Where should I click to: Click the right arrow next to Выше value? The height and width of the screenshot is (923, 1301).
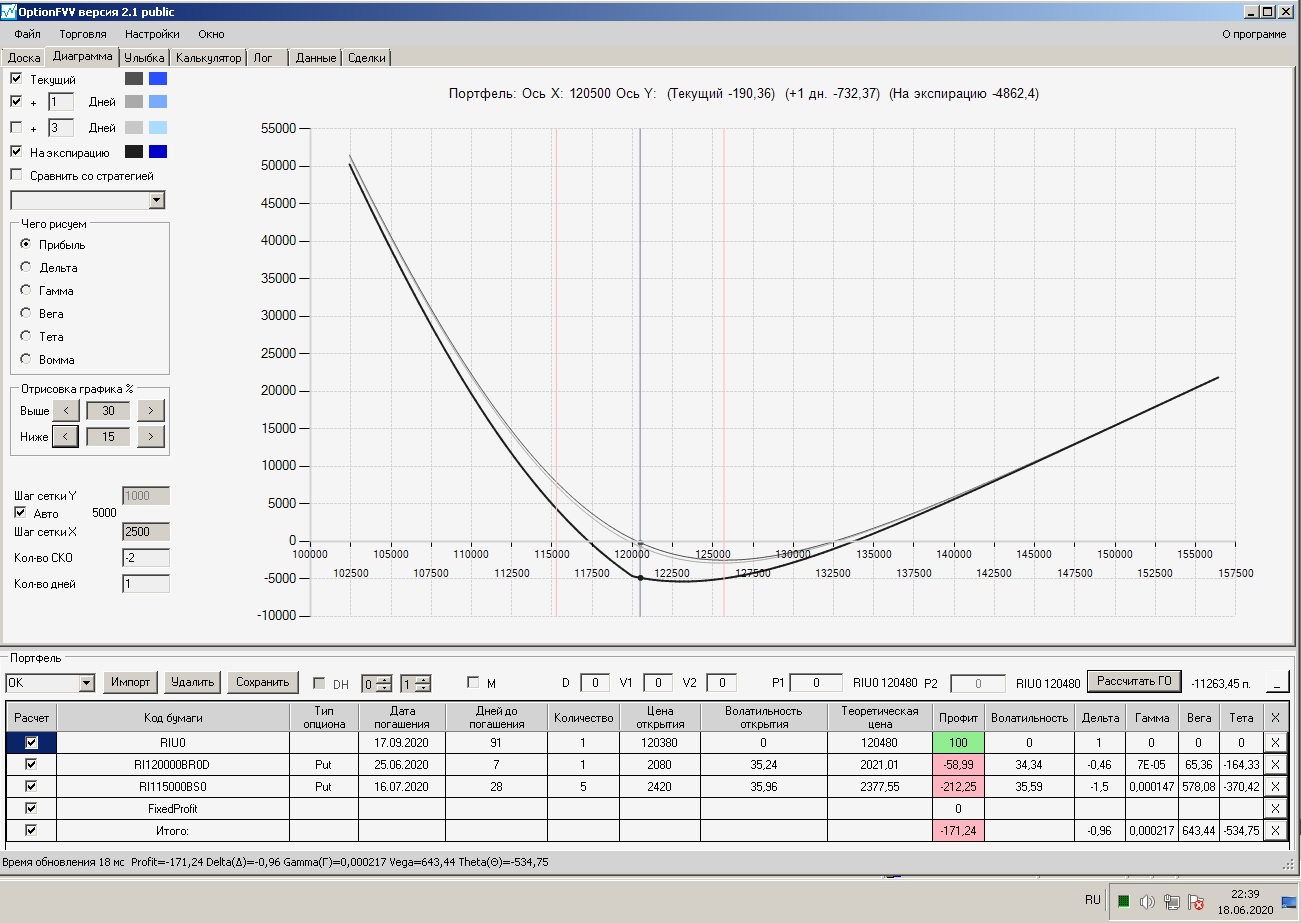pyautogui.click(x=150, y=410)
